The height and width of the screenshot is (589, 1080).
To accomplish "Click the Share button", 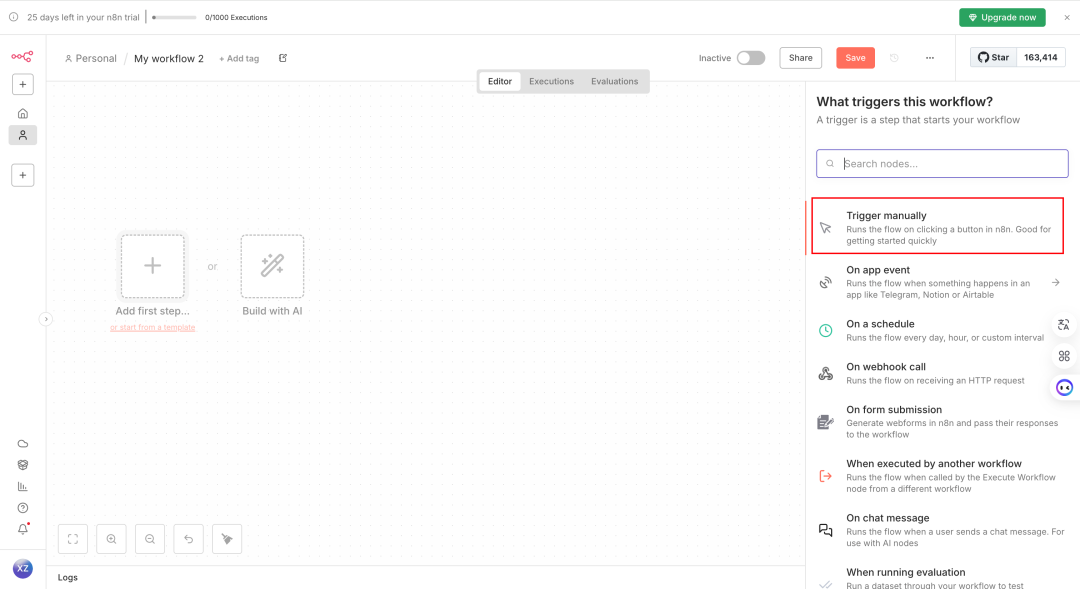I will point(800,58).
